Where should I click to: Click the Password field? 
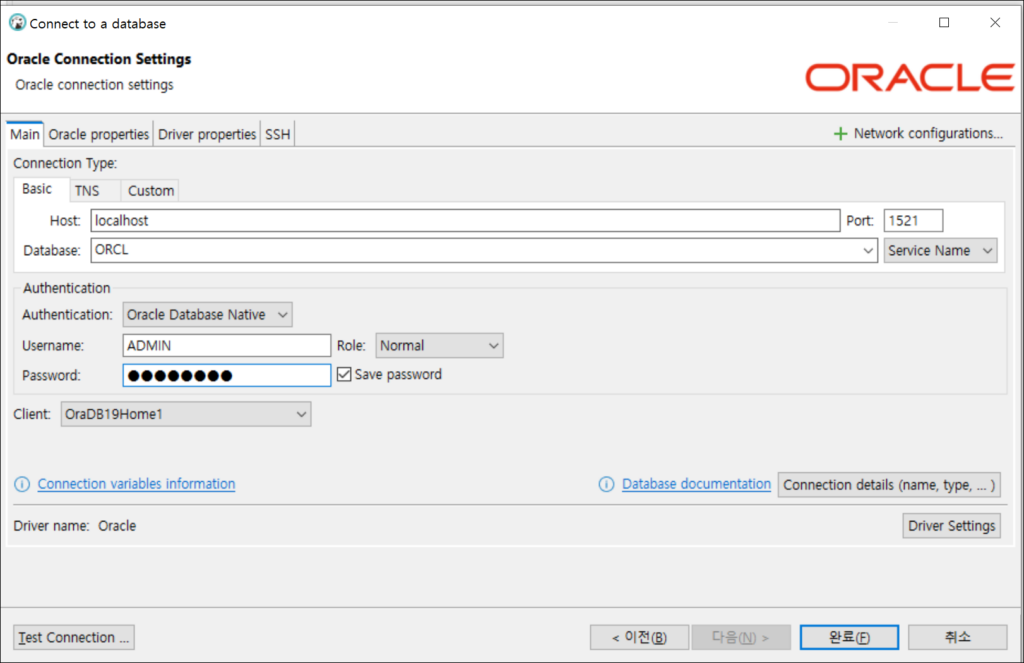pos(227,376)
